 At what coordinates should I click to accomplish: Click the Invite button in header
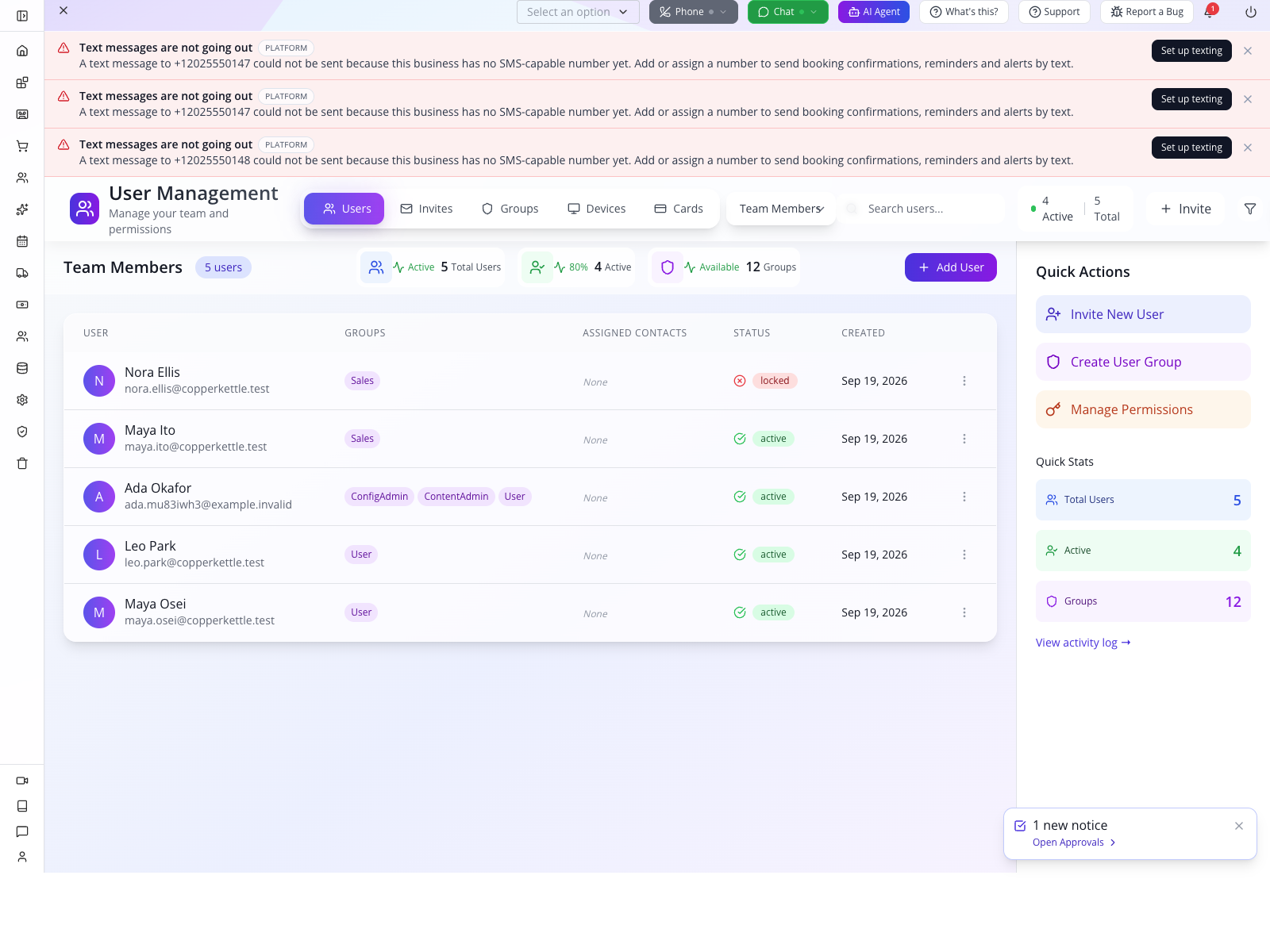click(1186, 209)
